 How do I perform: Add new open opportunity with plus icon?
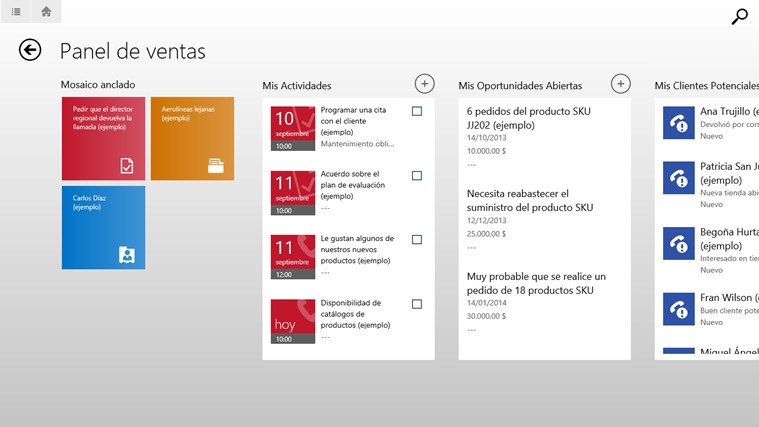tap(620, 84)
